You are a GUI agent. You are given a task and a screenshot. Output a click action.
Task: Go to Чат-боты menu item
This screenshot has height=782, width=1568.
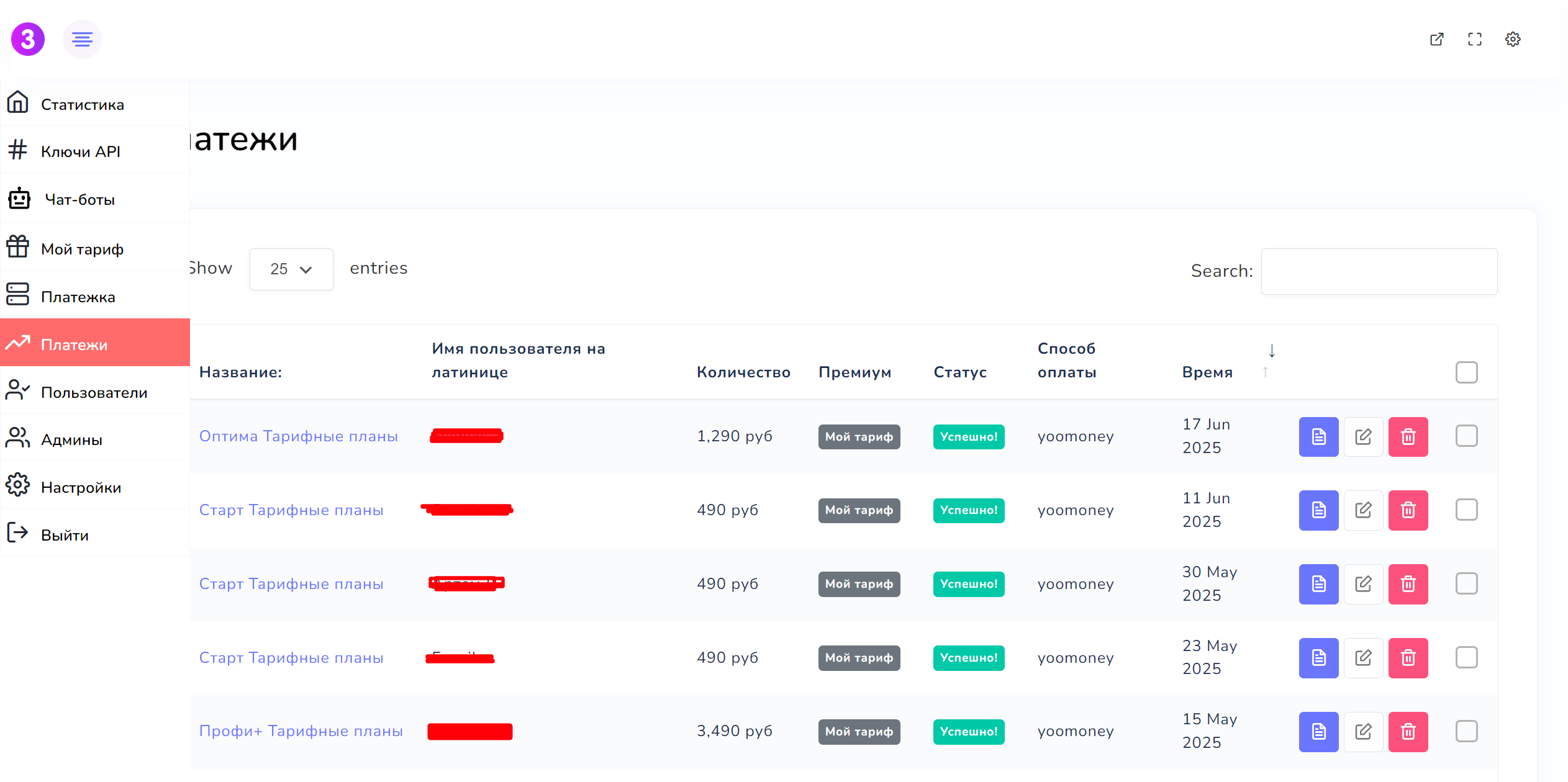point(79,200)
